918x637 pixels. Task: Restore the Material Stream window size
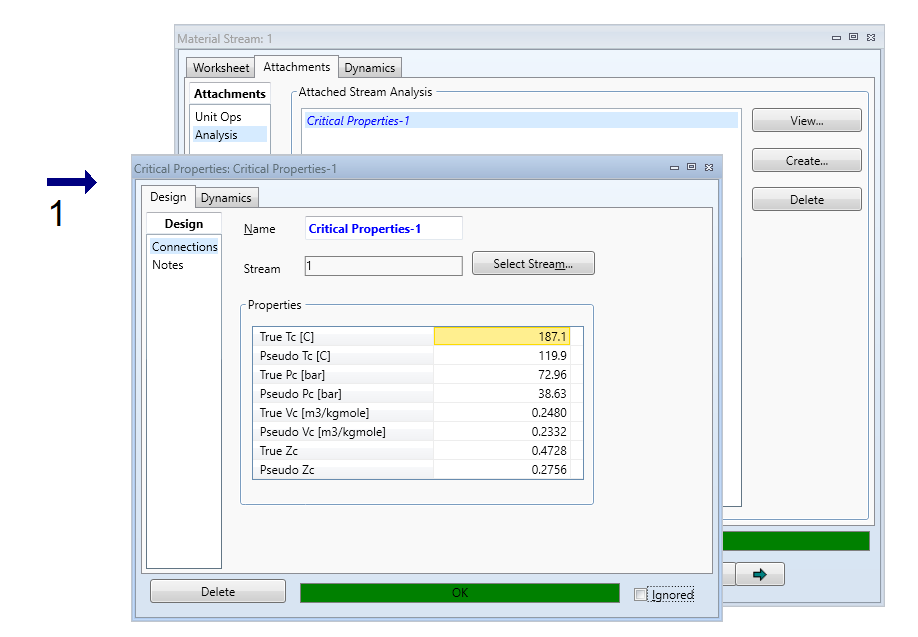point(854,36)
